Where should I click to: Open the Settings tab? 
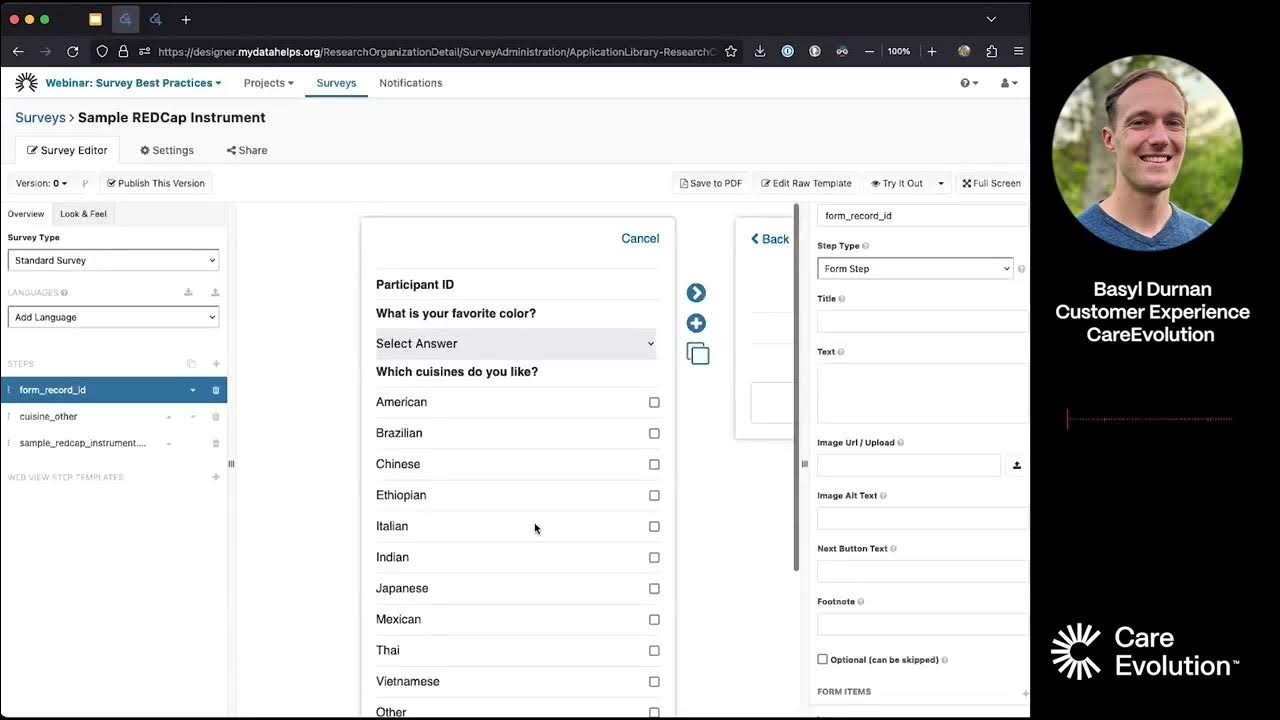167,150
